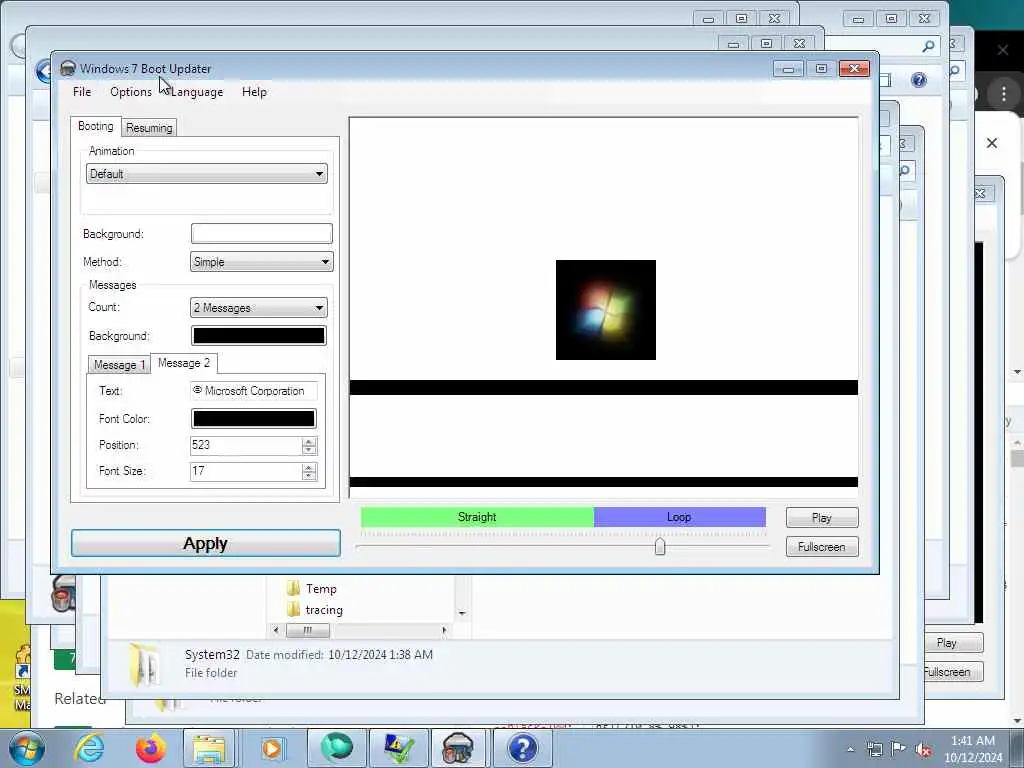
Task: Click the Apply button
Action: [x=206, y=543]
